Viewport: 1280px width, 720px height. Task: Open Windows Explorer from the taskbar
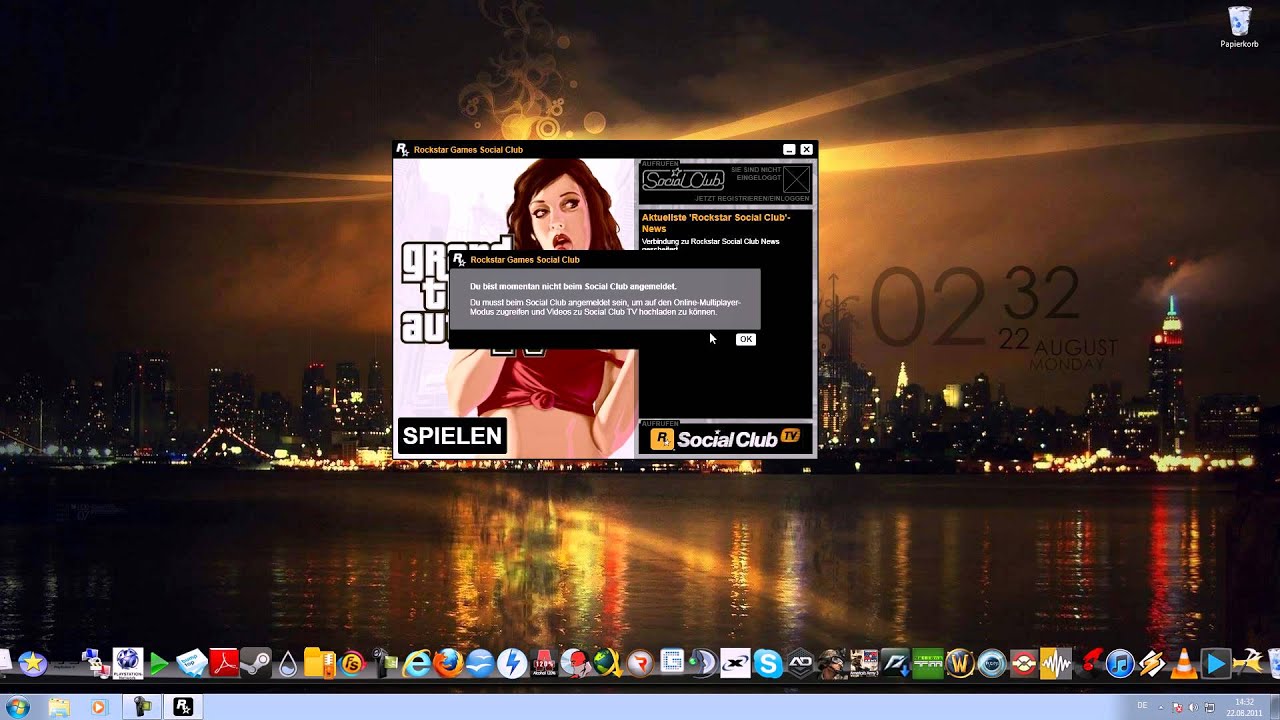[x=59, y=707]
